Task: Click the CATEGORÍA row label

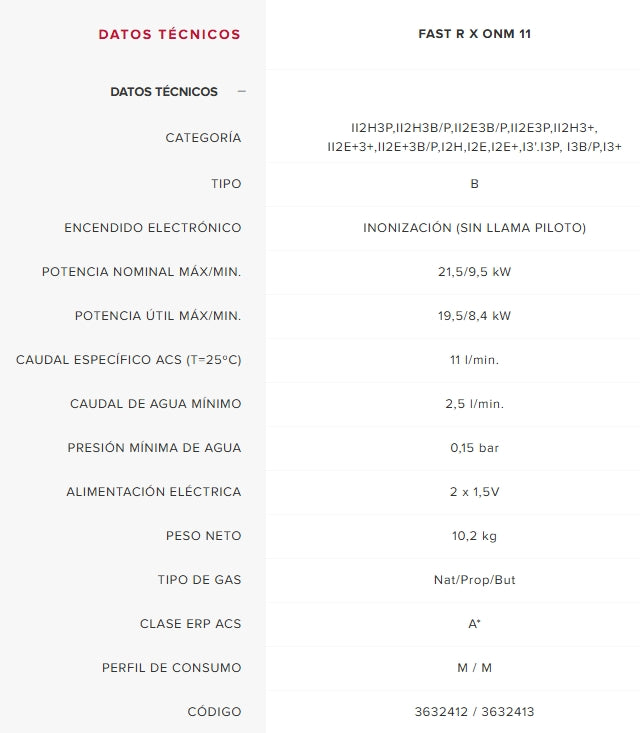Action: pyautogui.click(x=203, y=138)
